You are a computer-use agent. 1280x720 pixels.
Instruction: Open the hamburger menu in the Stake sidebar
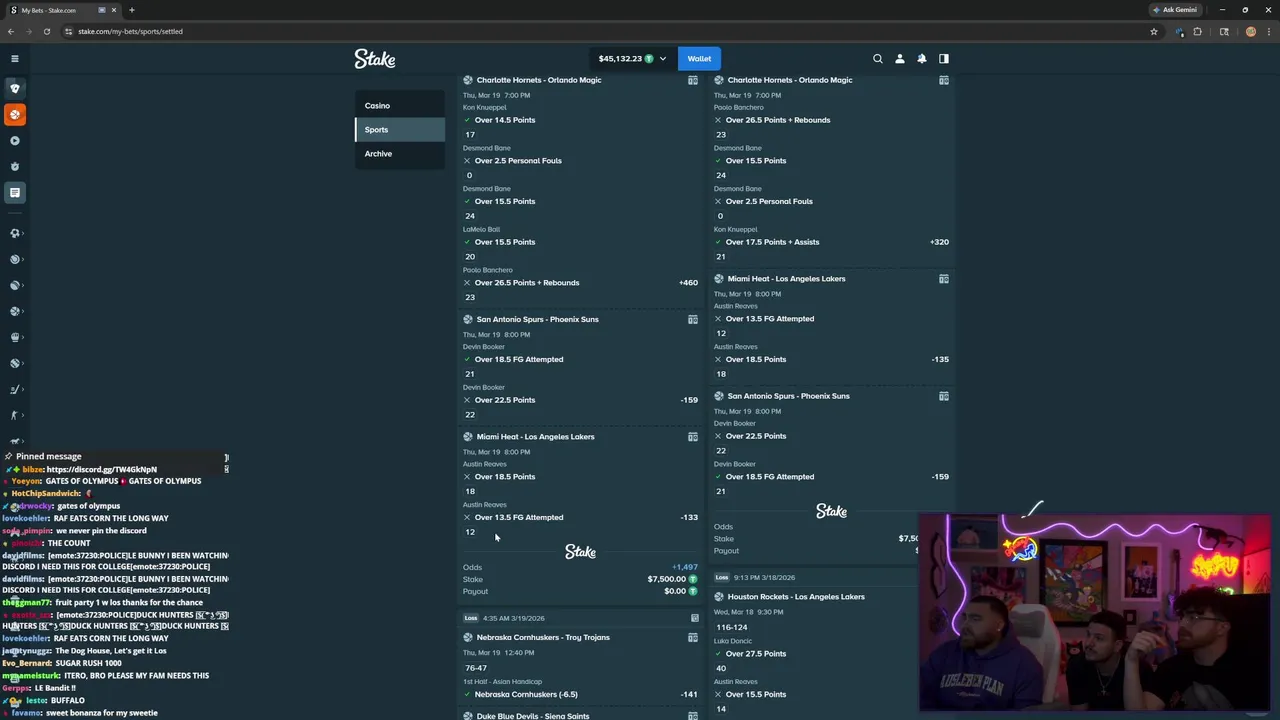(14, 59)
